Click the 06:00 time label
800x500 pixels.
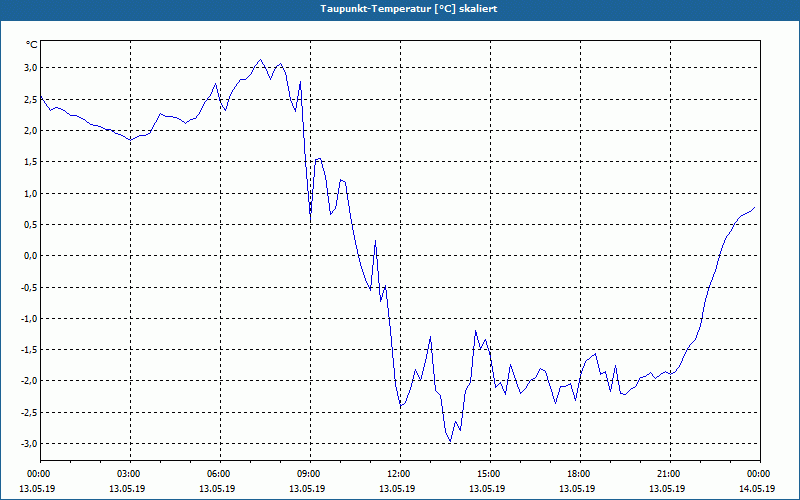point(220,474)
